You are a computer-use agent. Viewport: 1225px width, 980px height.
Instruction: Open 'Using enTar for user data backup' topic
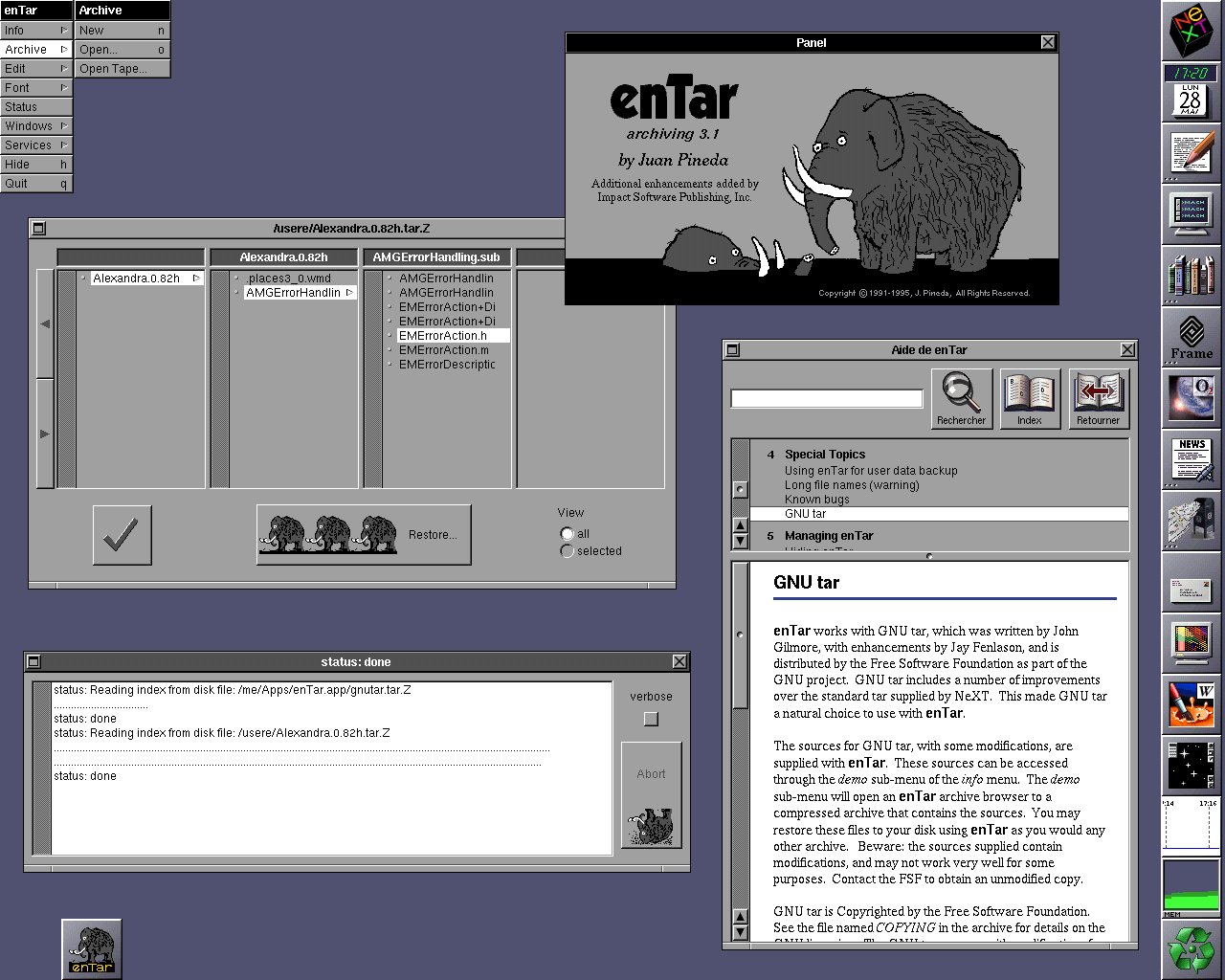871,471
